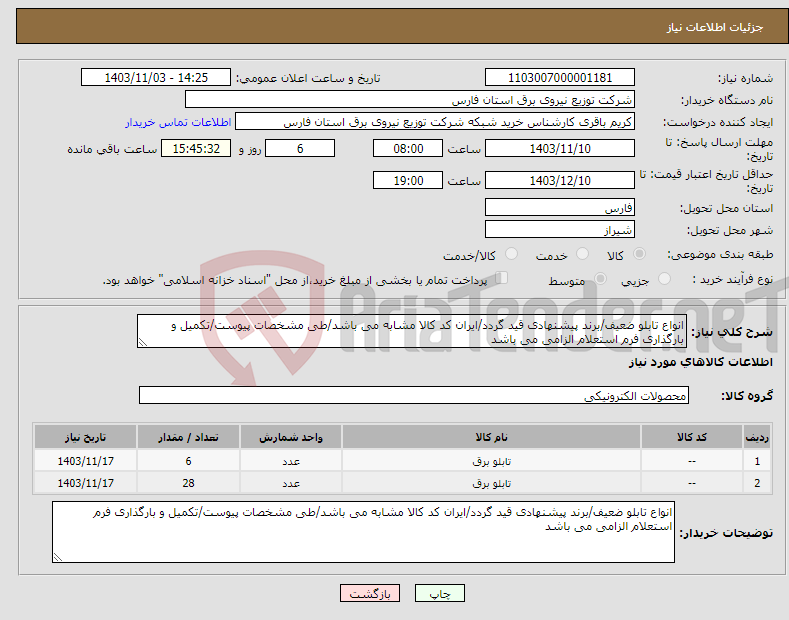Screen dimensions: 789x620
Task: Select the متوسط purchase type radio
Action: (x=600, y=279)
